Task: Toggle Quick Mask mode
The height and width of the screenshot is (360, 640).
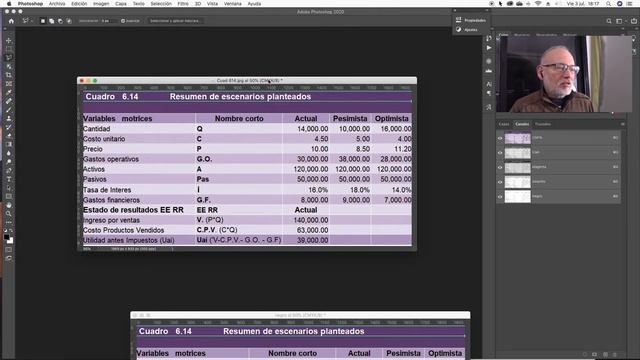Action: (x=9, y=250)
